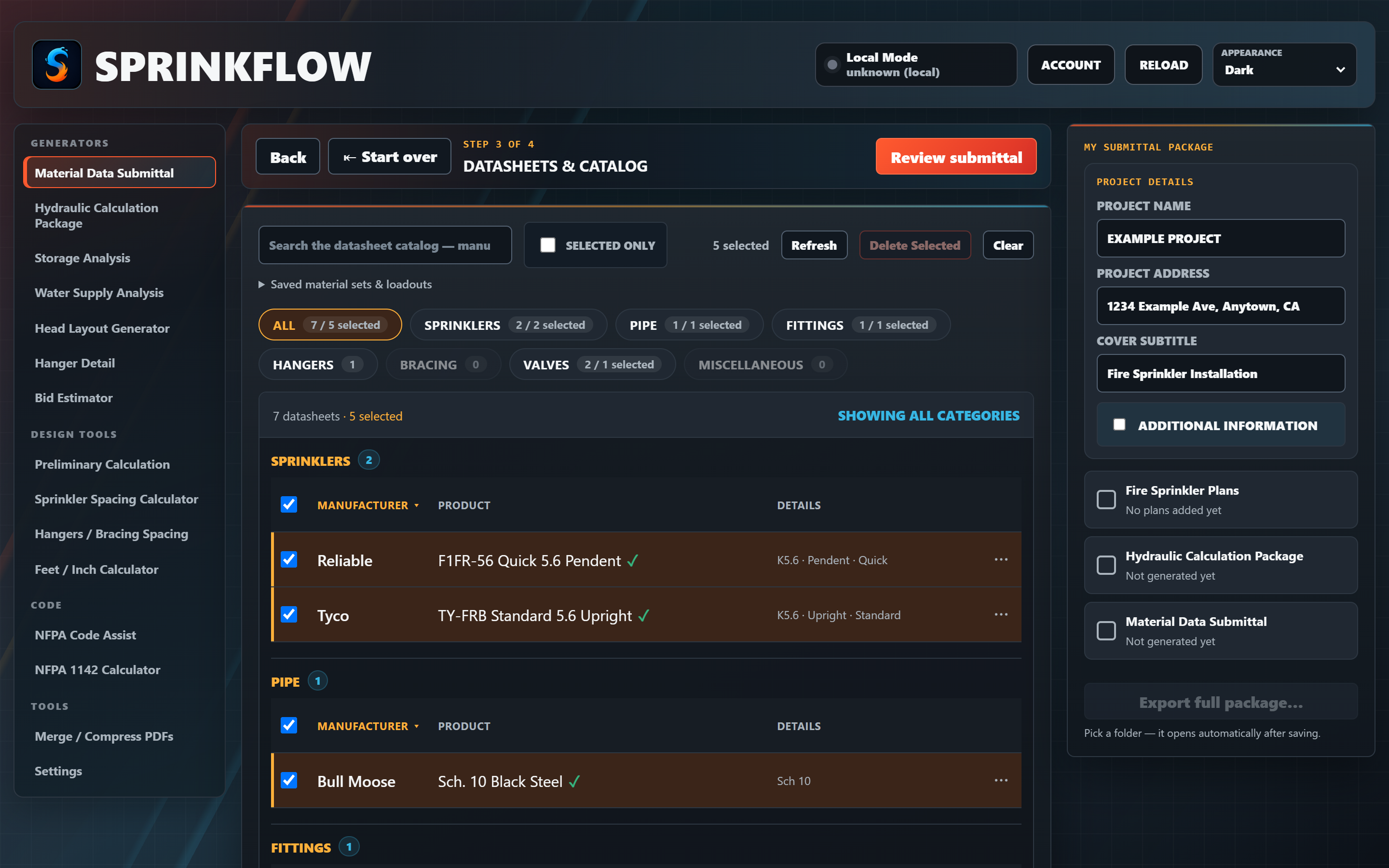1389x868 pixels.
Task: Click the '5 selected' count beside Refresh
Action: tap(740, 245)
